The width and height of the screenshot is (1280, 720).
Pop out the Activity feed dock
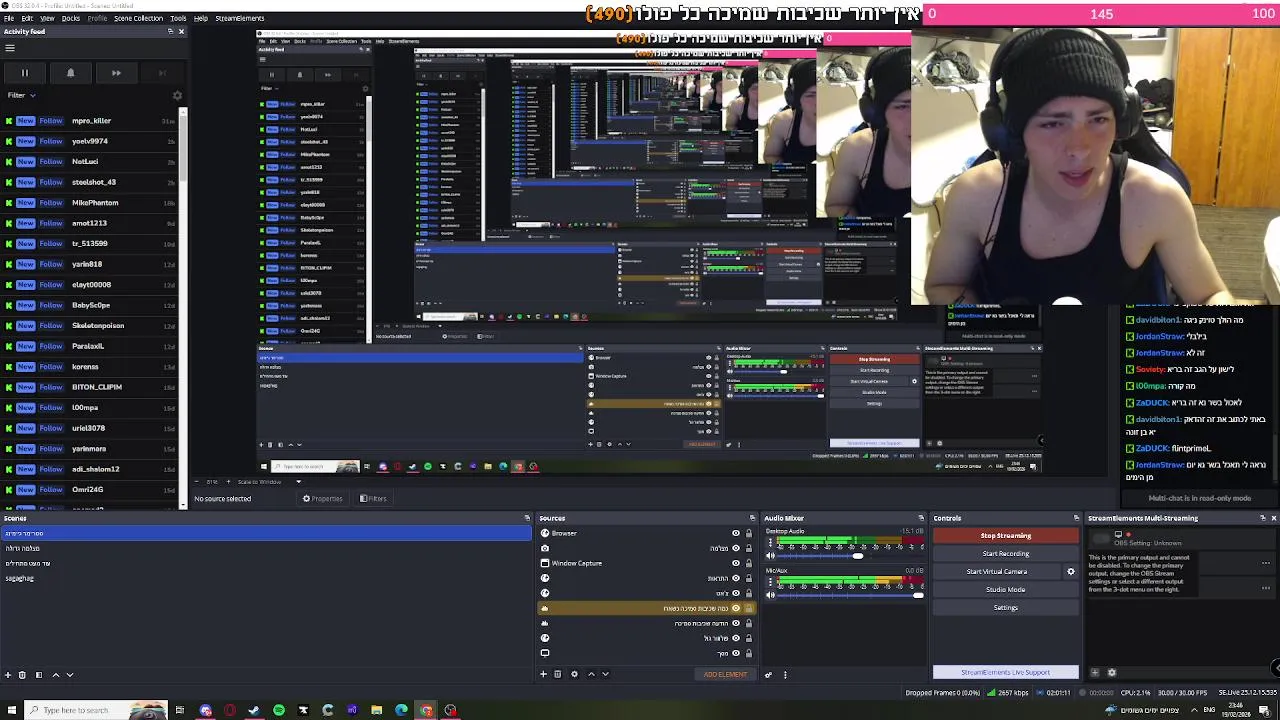pos(170,31)
